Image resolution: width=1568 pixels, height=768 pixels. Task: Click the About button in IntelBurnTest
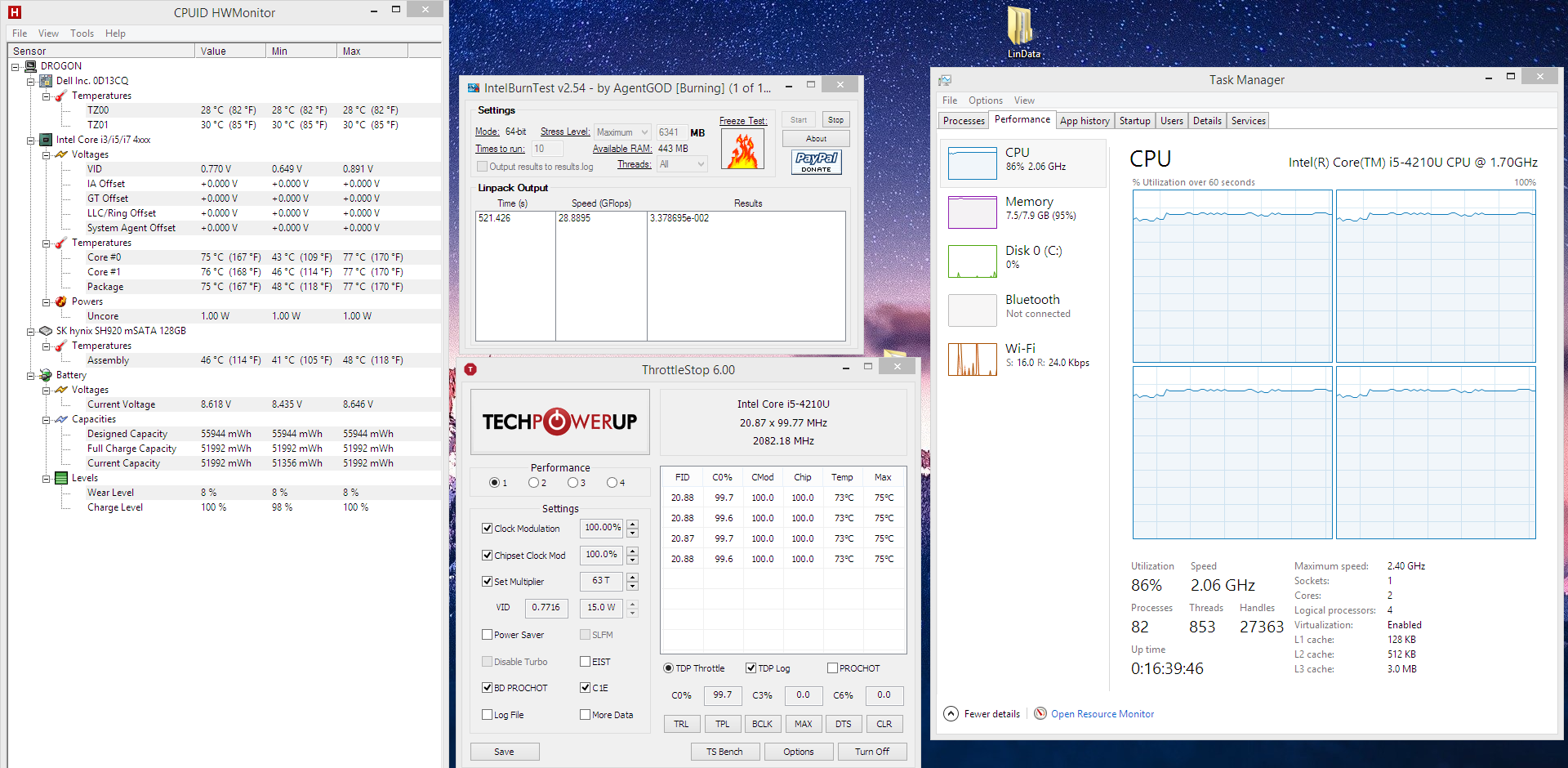click(x=816, y=139)
